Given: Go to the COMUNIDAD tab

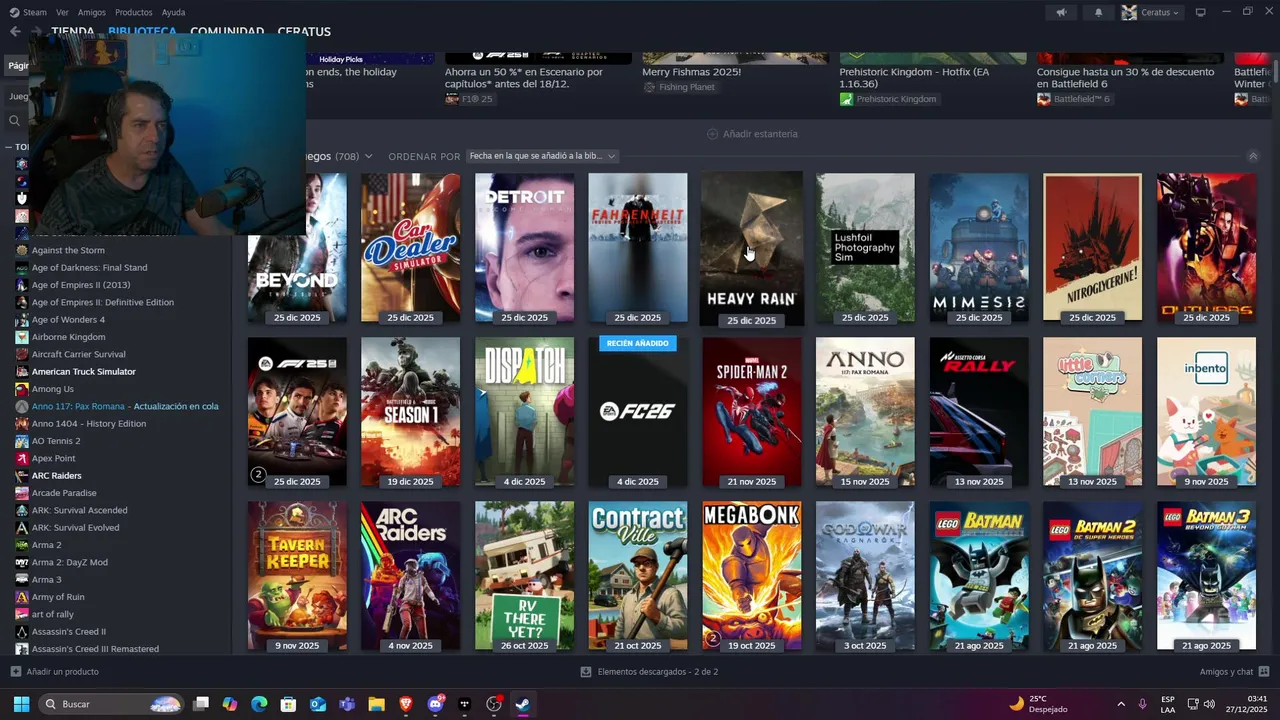Looking at the screenshot, I should pyautogui.click(x=227, y=31).
